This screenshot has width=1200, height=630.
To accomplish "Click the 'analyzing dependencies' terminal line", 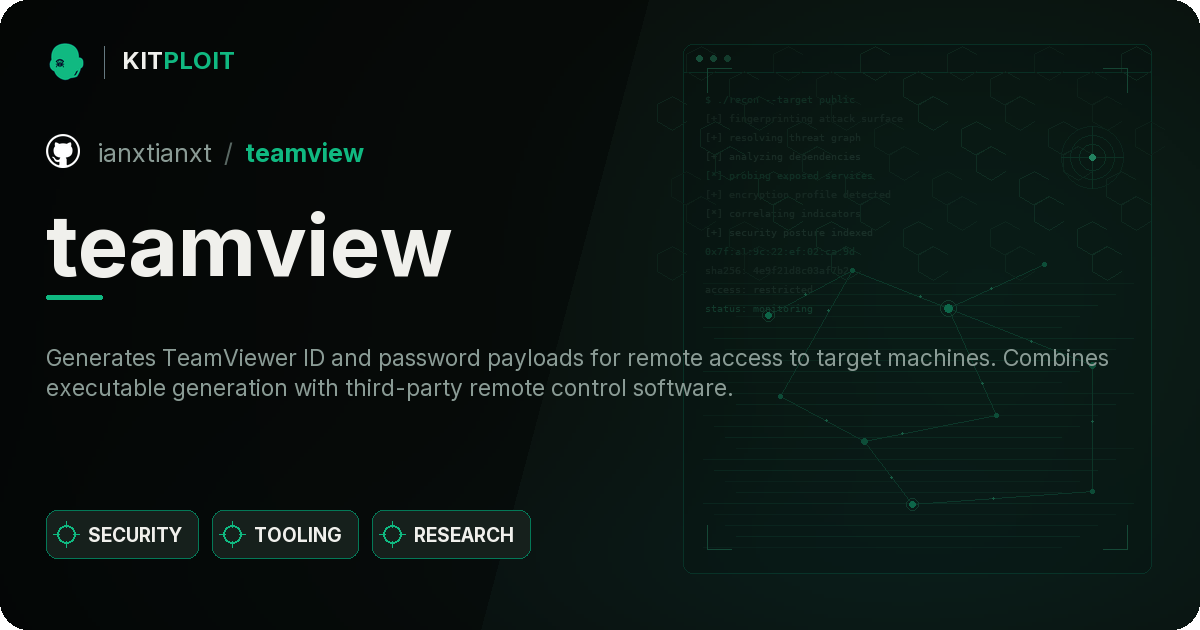I will (x=782, y=157).
